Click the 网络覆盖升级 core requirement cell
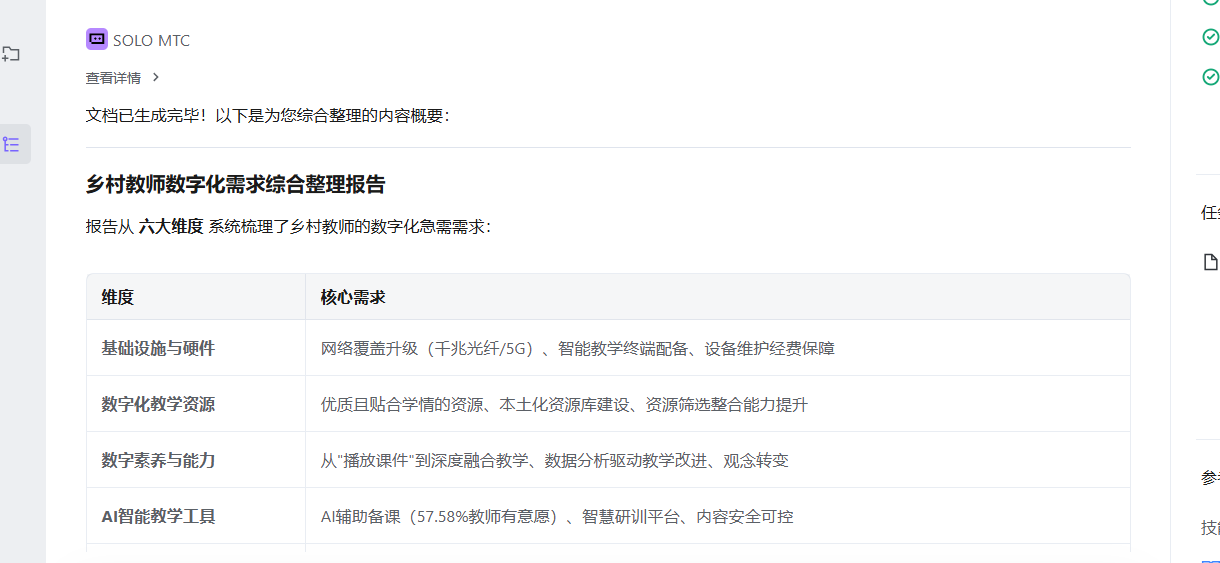The image size is (1220, 563). point(577,349)
